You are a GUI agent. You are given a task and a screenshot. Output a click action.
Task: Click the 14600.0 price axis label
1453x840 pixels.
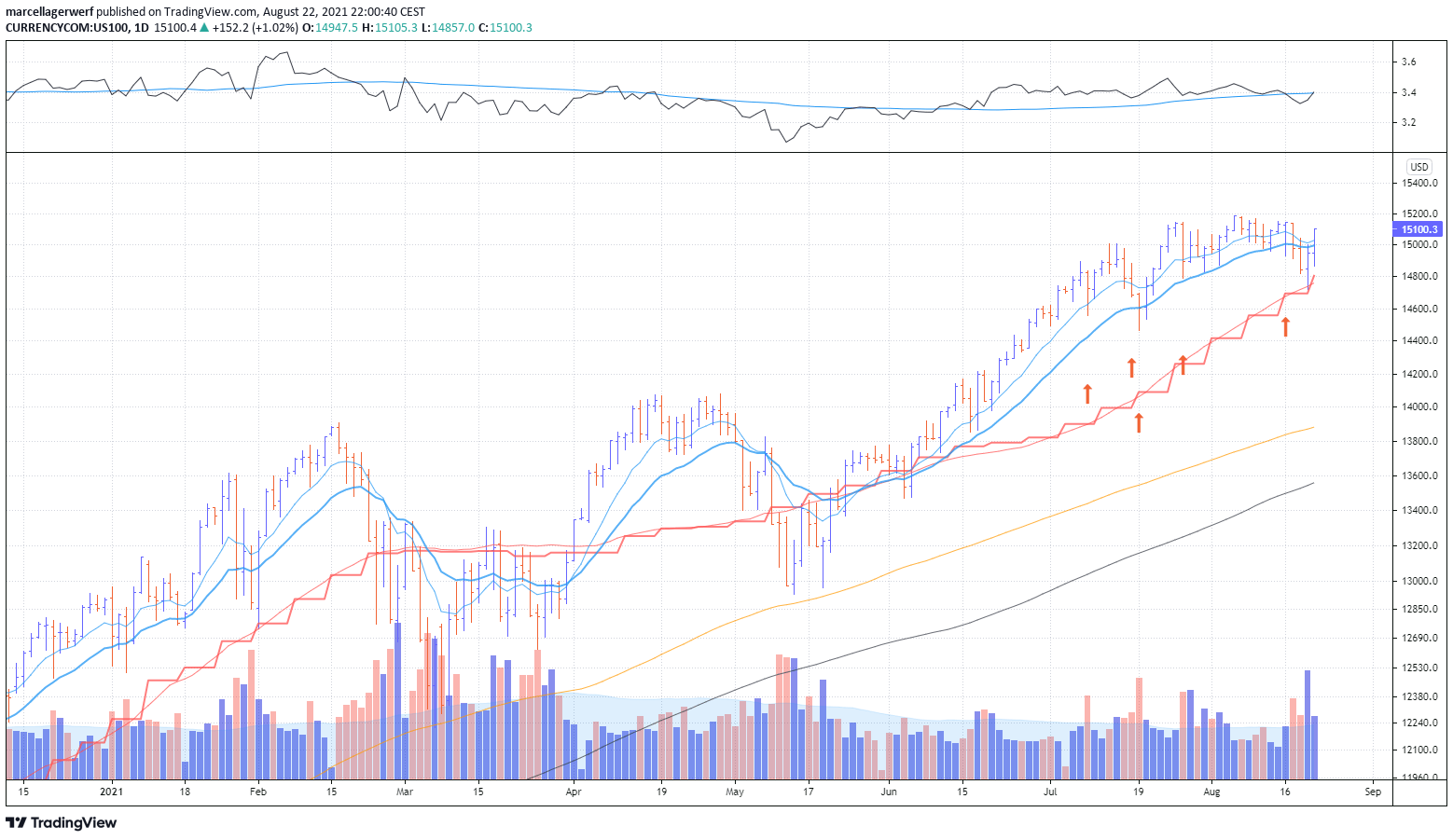[1418, 309]
